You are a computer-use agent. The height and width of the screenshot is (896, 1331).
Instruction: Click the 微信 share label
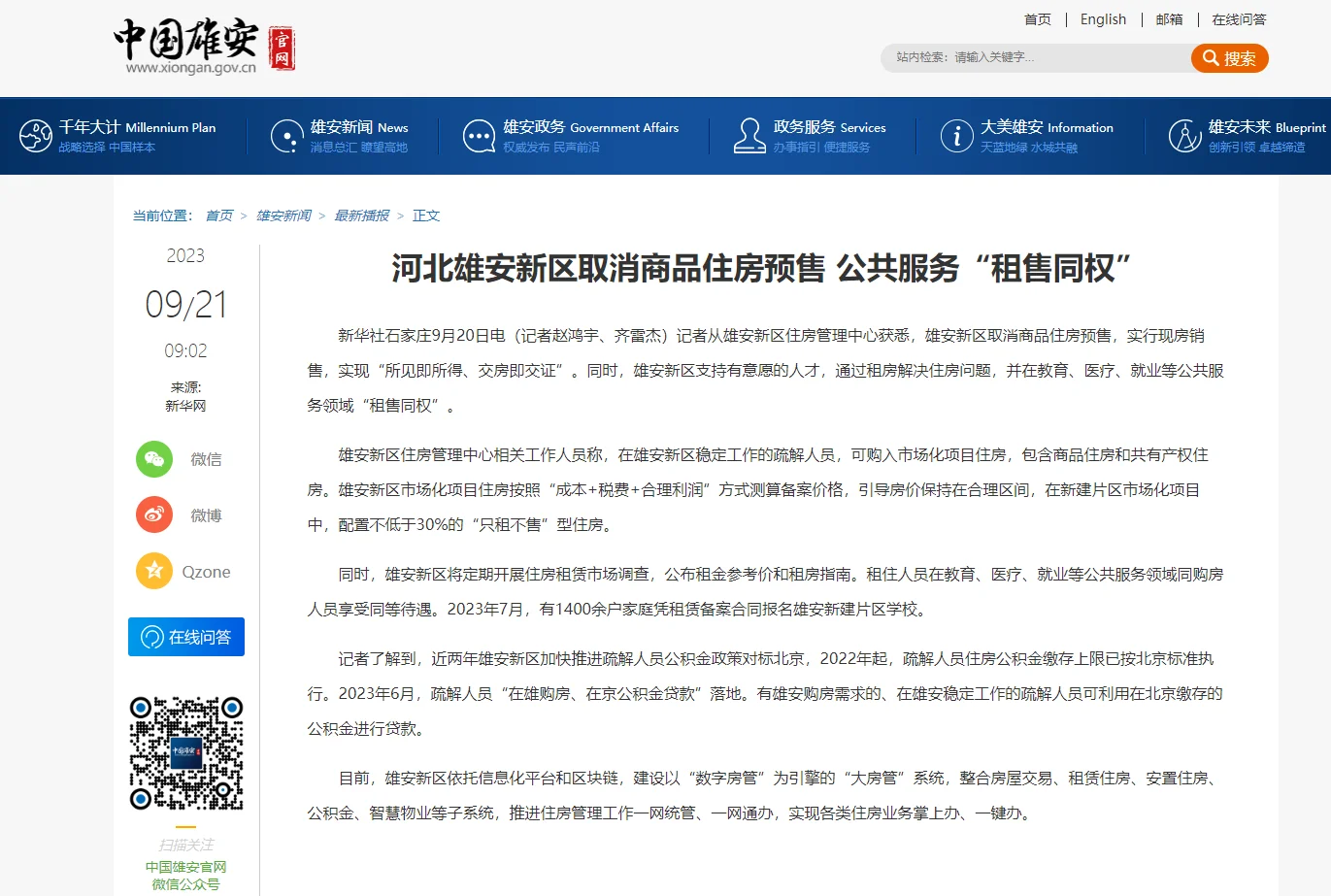(206, 459)
